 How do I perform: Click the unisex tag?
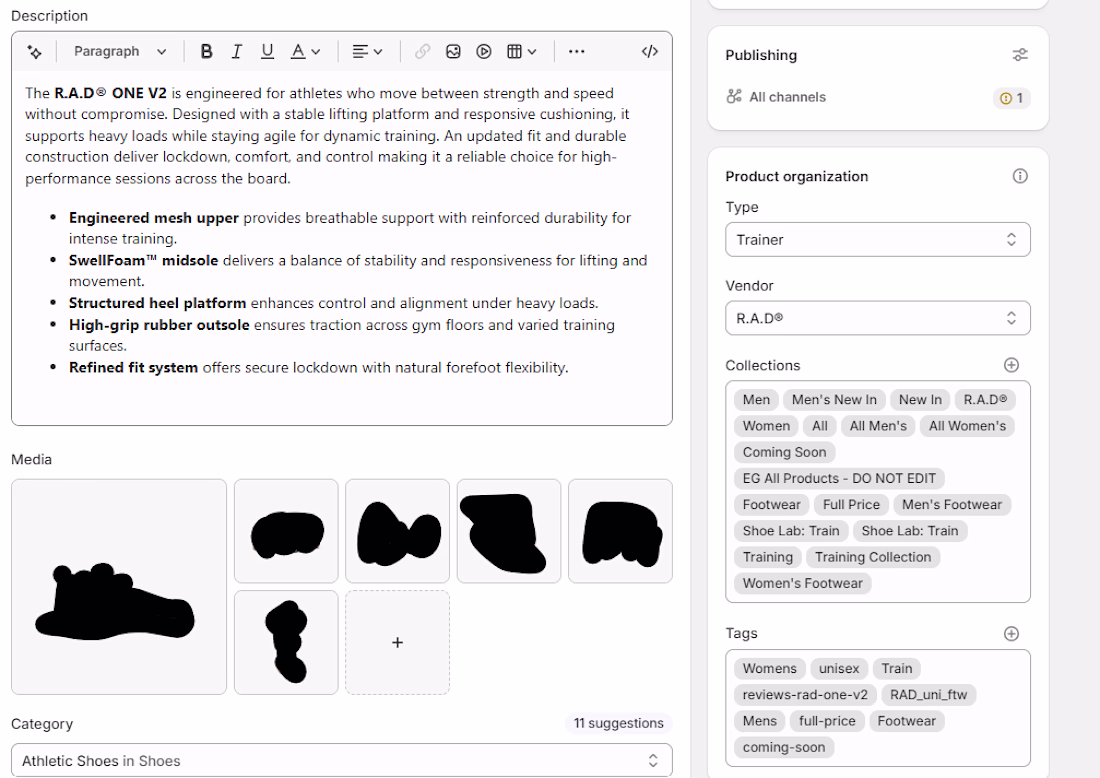click(x=839, y=669)
